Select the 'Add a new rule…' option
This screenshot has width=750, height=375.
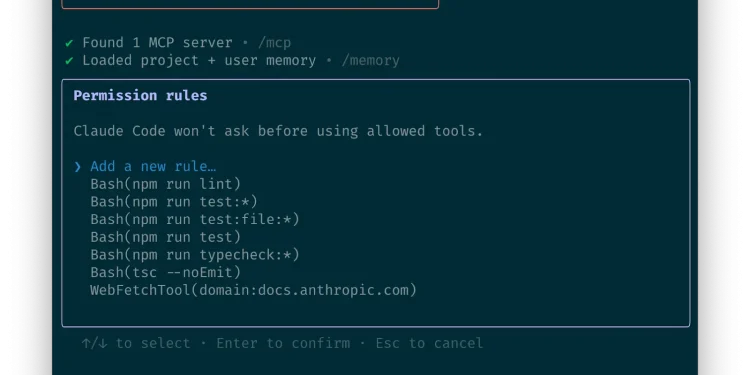(153, 166)
